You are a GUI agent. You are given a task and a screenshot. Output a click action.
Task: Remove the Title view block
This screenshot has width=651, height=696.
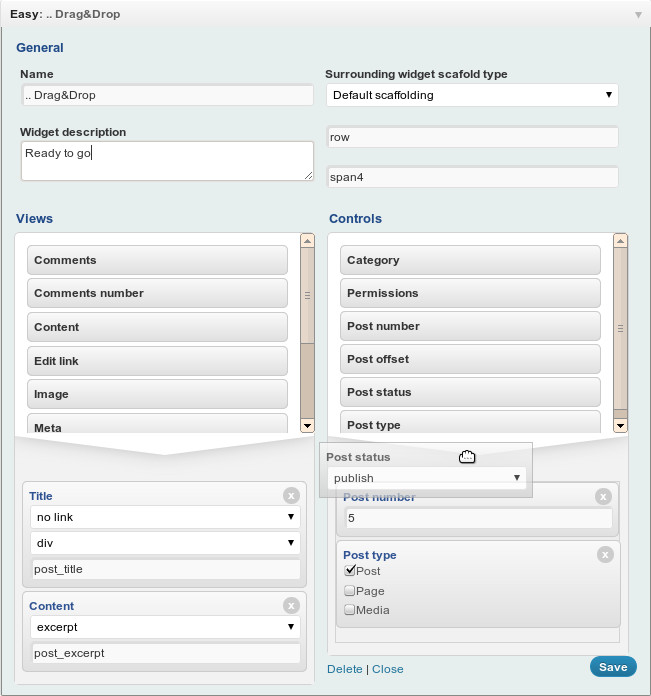coord(291,495)
